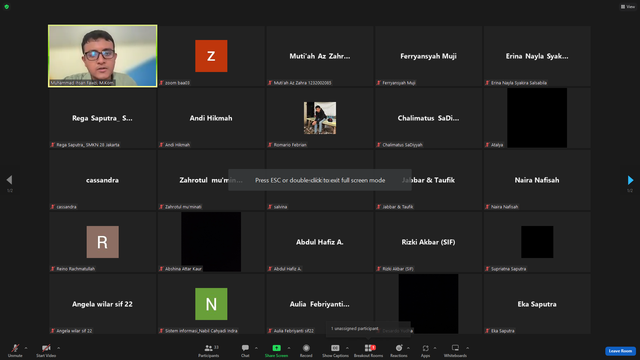Open the Reactions menu
This screenshot has width=640, height=360.
399,350
